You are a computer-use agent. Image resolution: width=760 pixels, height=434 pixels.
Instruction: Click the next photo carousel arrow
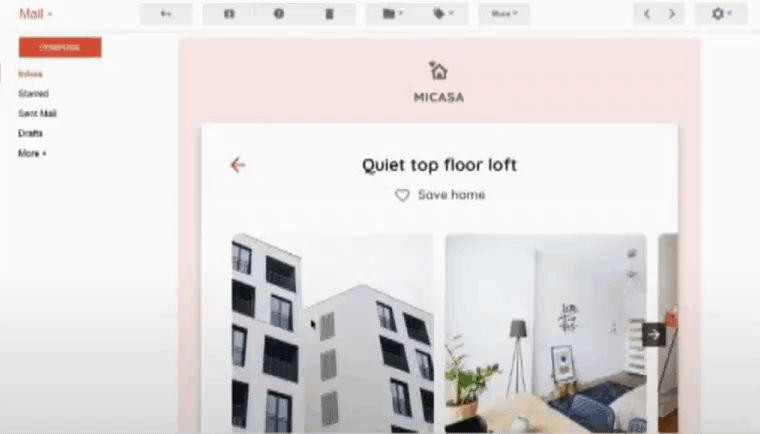coord(654,335)
